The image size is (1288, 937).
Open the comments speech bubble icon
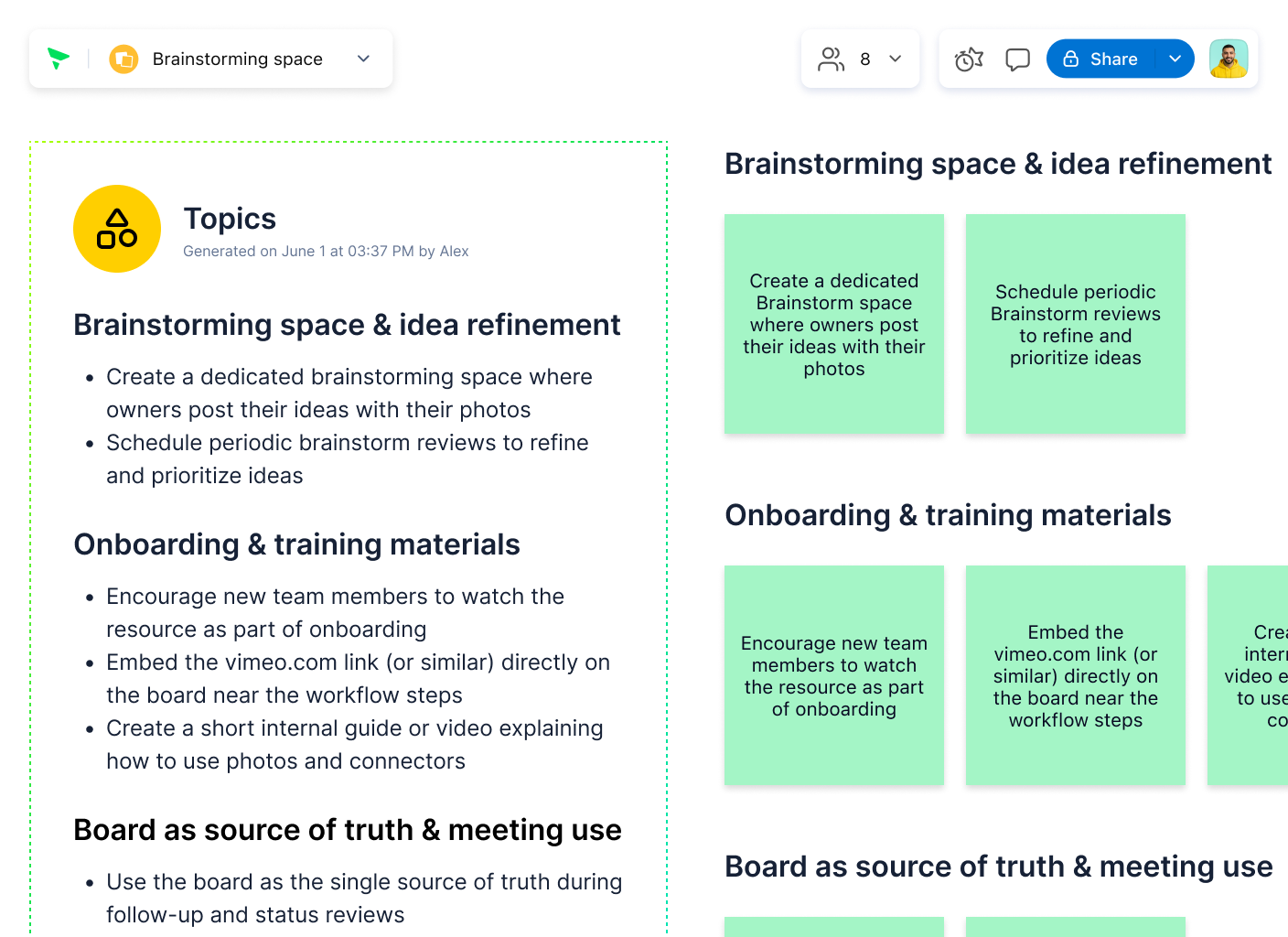1017,59
